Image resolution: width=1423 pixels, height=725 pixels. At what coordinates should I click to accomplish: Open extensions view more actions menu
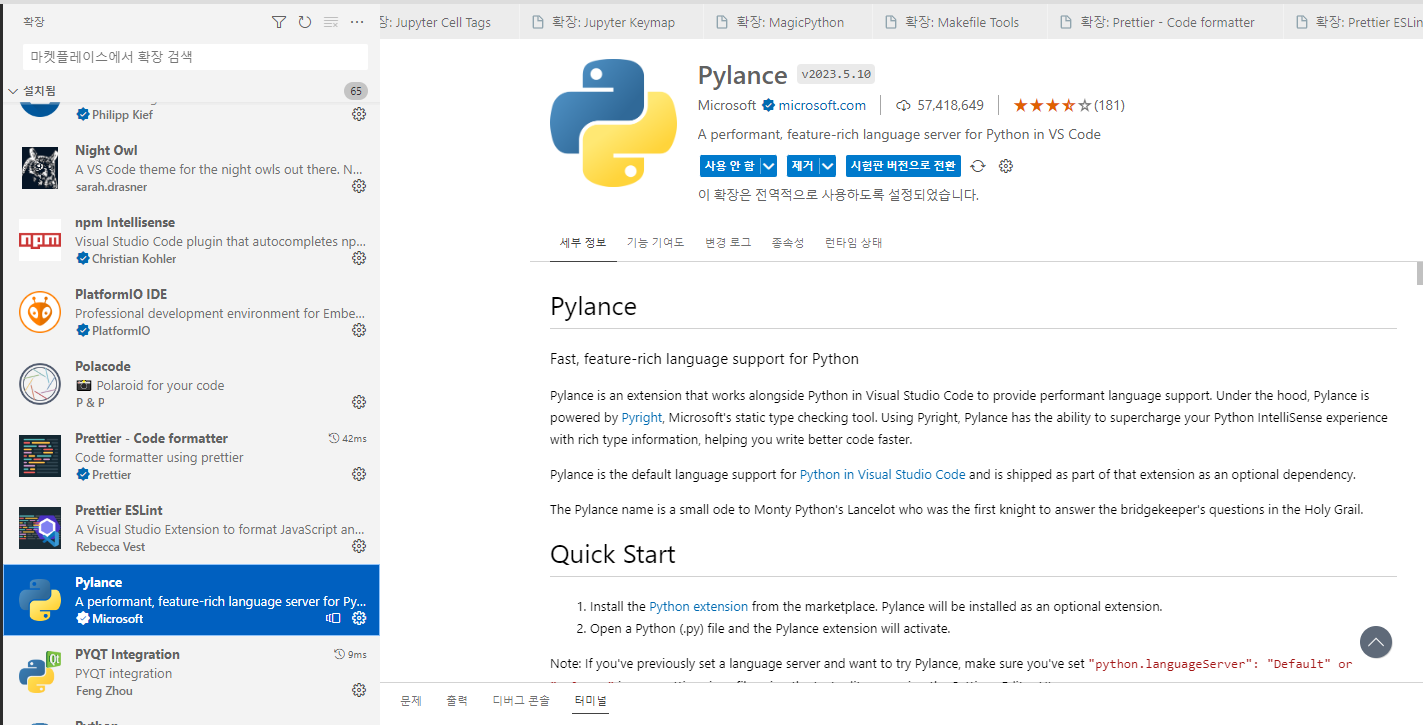click(357, 22)
